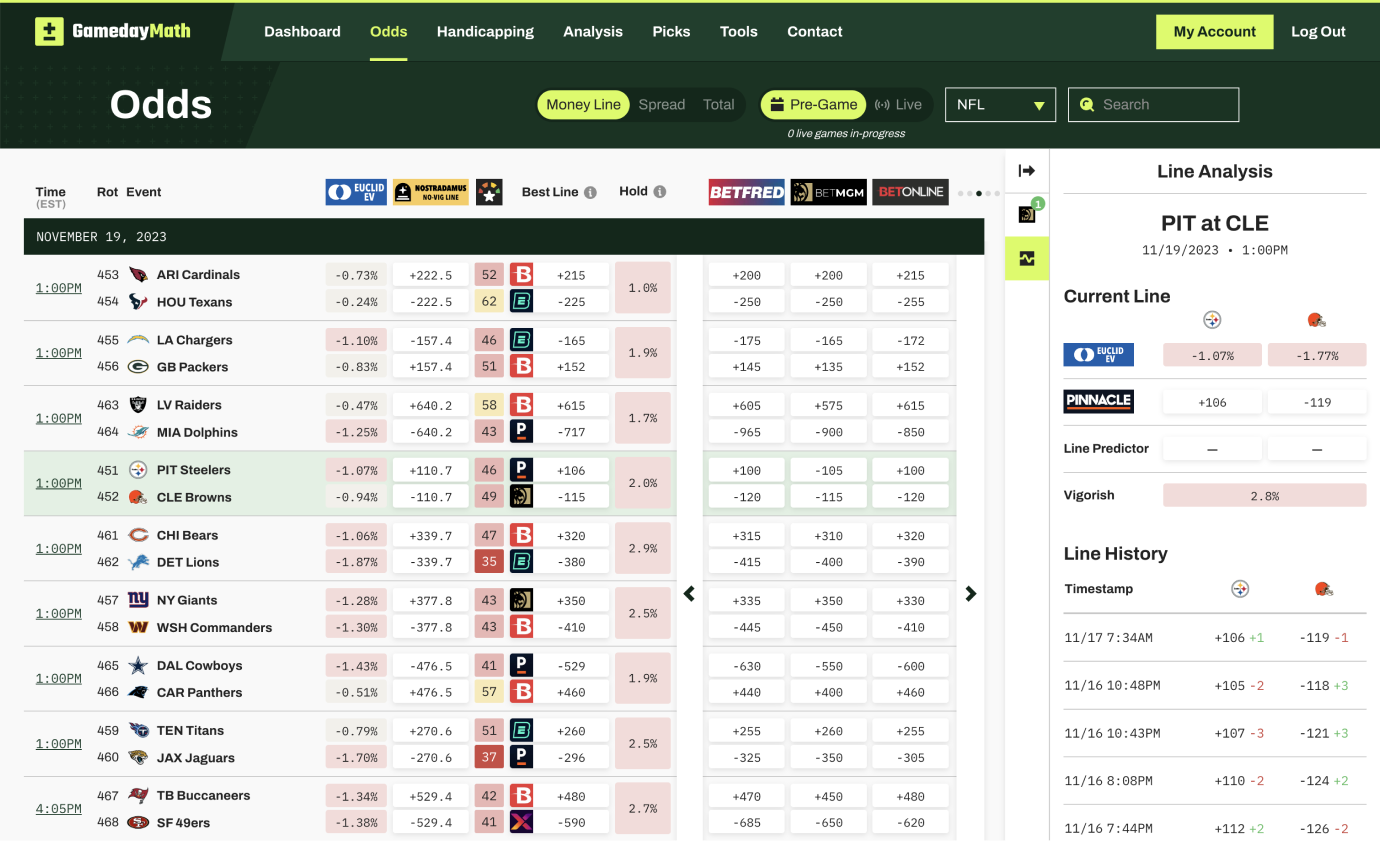Open the Euclid EV column logo
The height and width of the screenshot is (841, 1380).
[356, 191]
